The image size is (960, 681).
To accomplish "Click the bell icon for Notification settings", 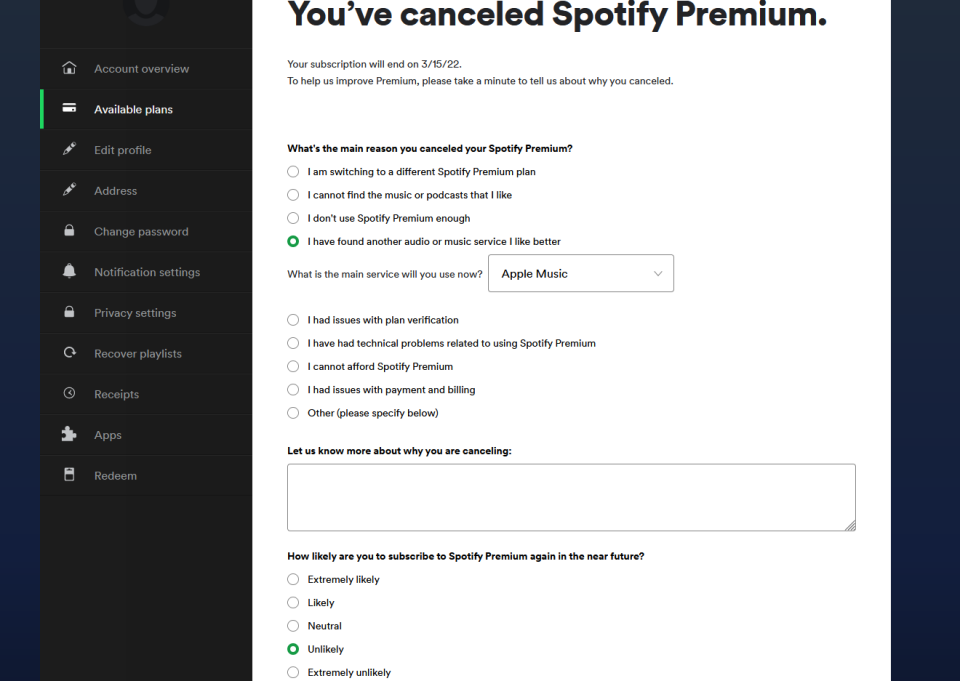I will 69,272.
